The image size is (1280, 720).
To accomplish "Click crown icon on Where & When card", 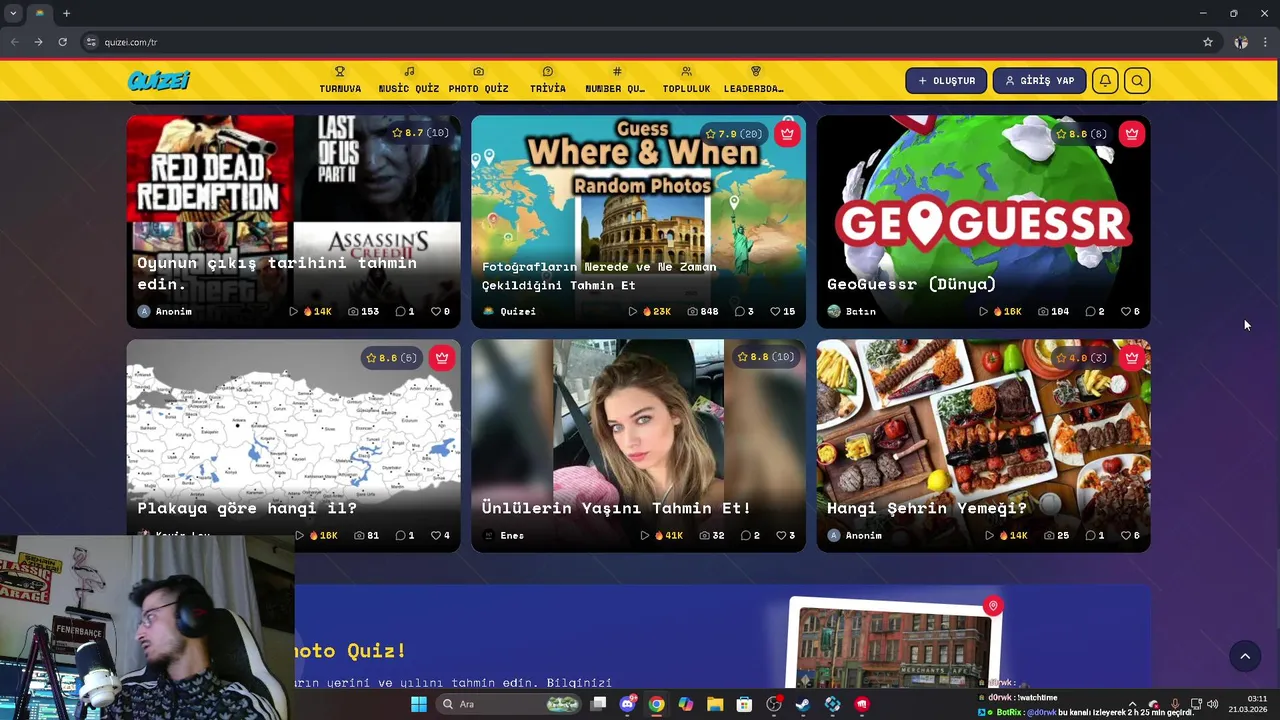I will 787,133.
